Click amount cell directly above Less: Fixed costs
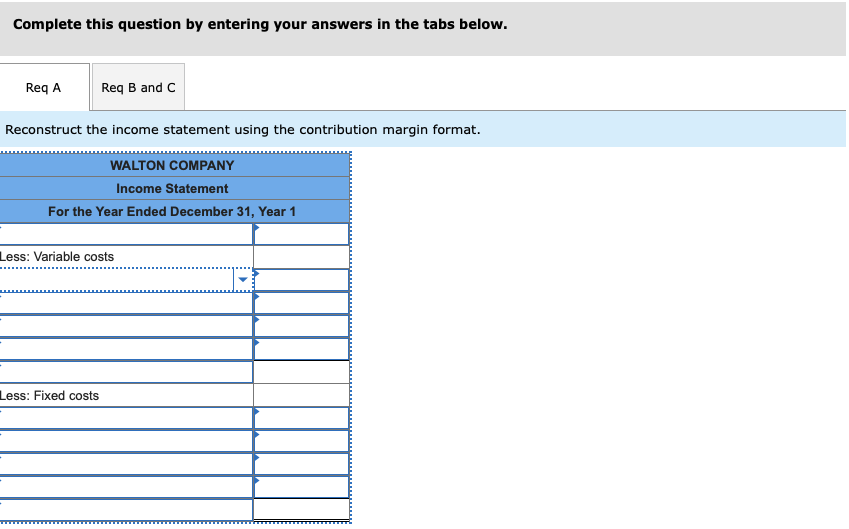 point(301,373)
